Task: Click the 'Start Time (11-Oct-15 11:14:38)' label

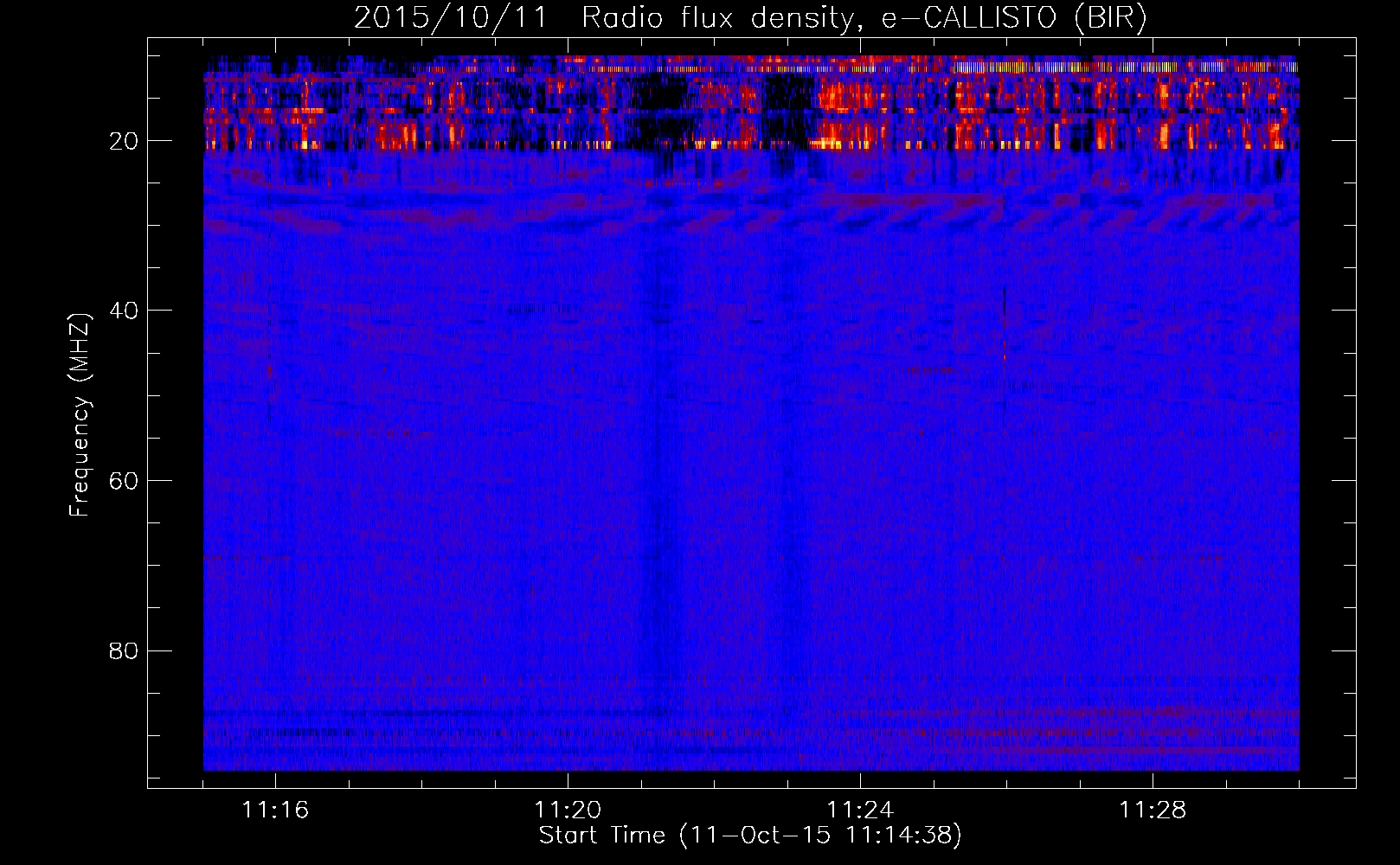Action: (x=750, y=836)
